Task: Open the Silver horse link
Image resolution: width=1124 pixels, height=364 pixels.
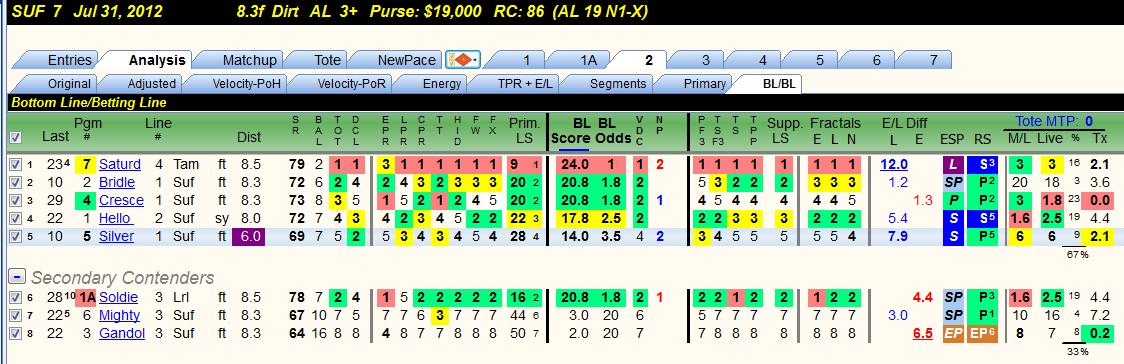Action: click(116, 235)
